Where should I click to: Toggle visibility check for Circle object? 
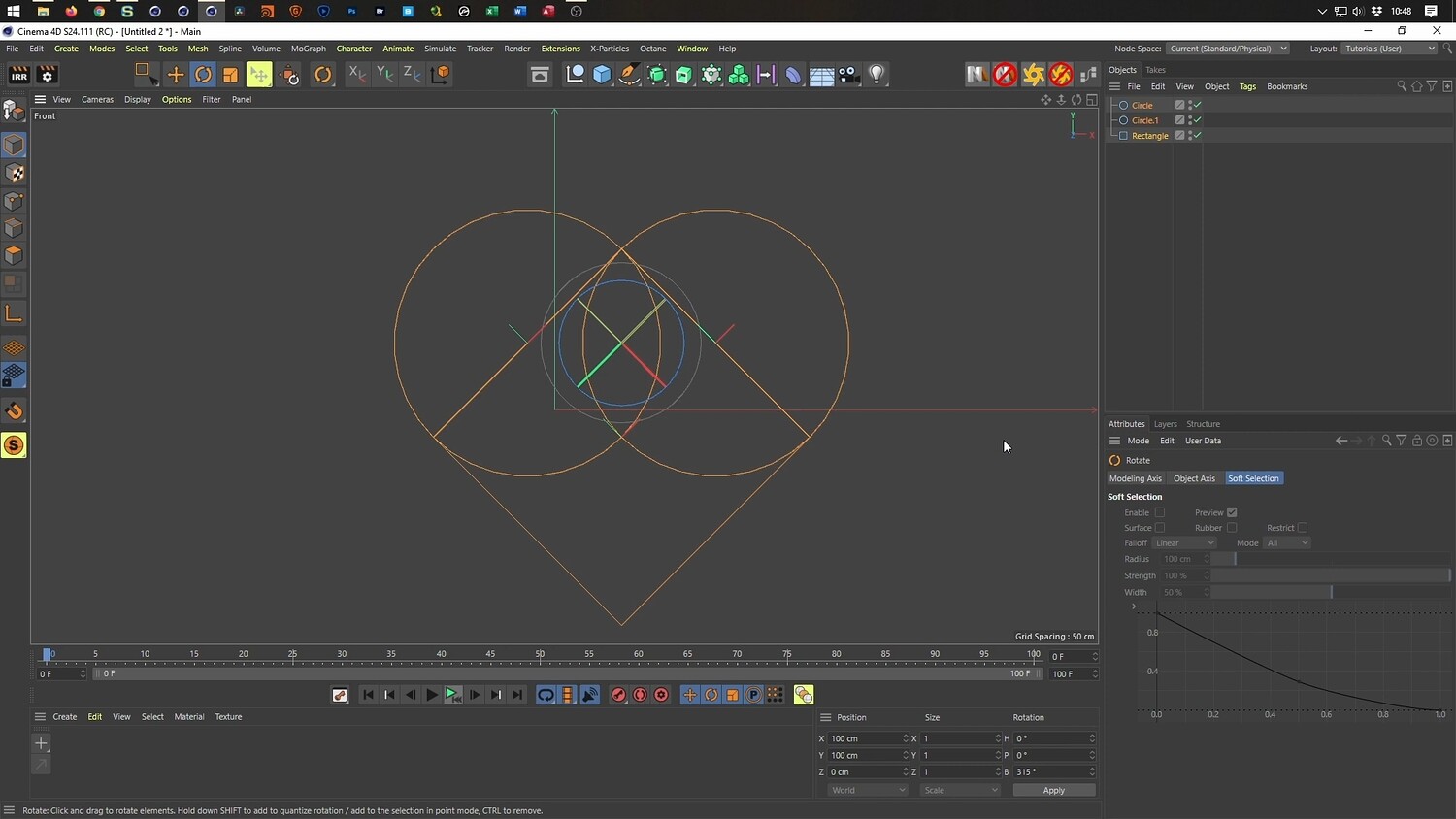1197,105
